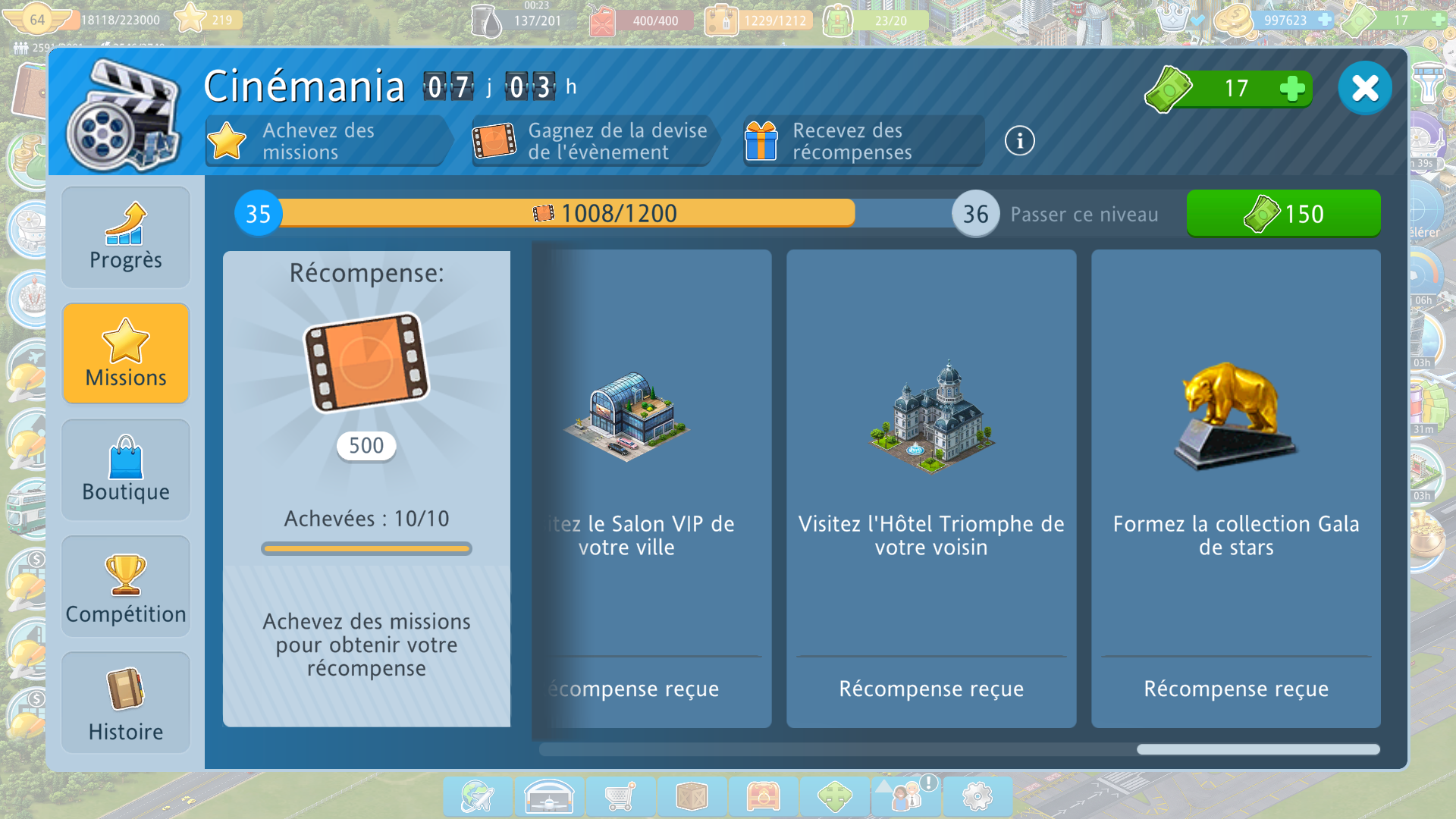Image resolution: width=1456 pixels, height=819 pixels.
Task: Click Récompense reçue under Hôtel Triomphe
Action: pyautogui.click(x=931, y=689)
